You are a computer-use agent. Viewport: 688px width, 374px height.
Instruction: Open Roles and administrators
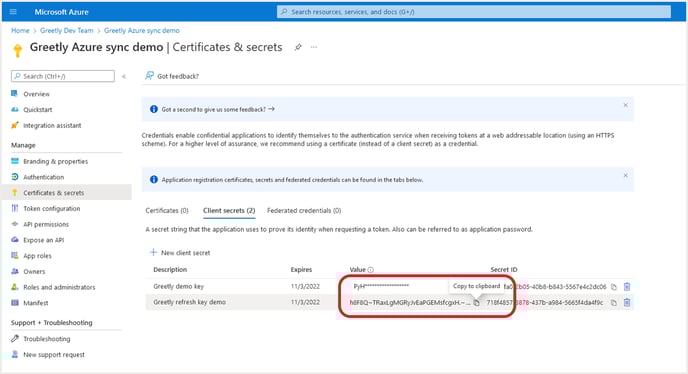59,288
